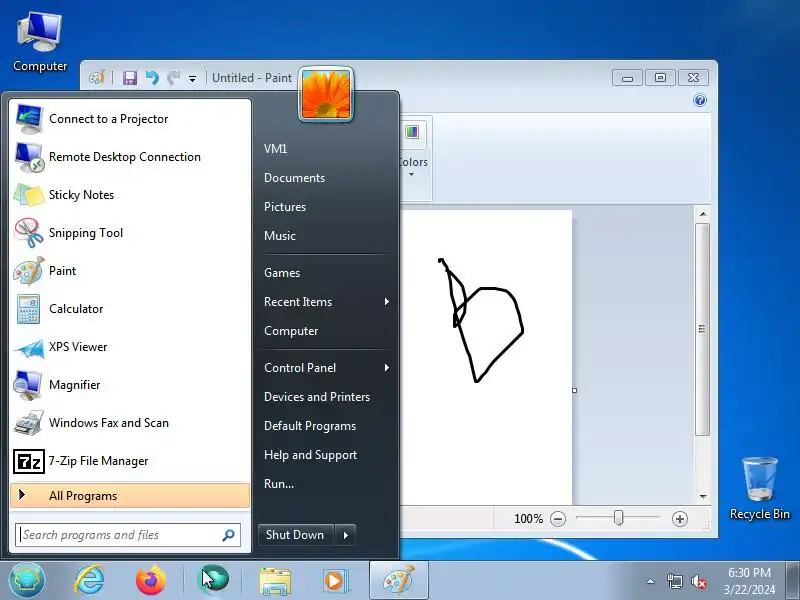The height and width of the screenshot is (600, 800).
Task: Click Redo arrow in Paint title bar
Action: 173,78
